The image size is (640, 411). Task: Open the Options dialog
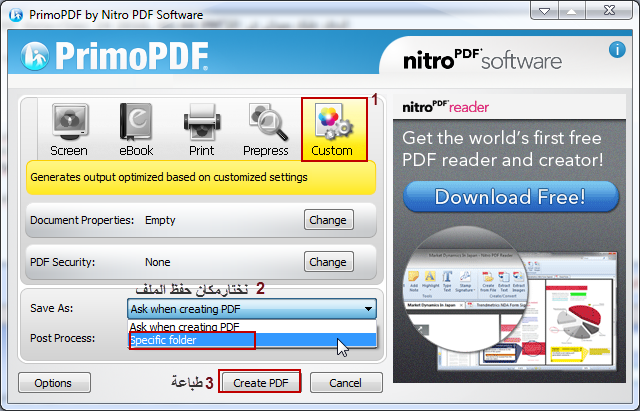tap(54, 383)
